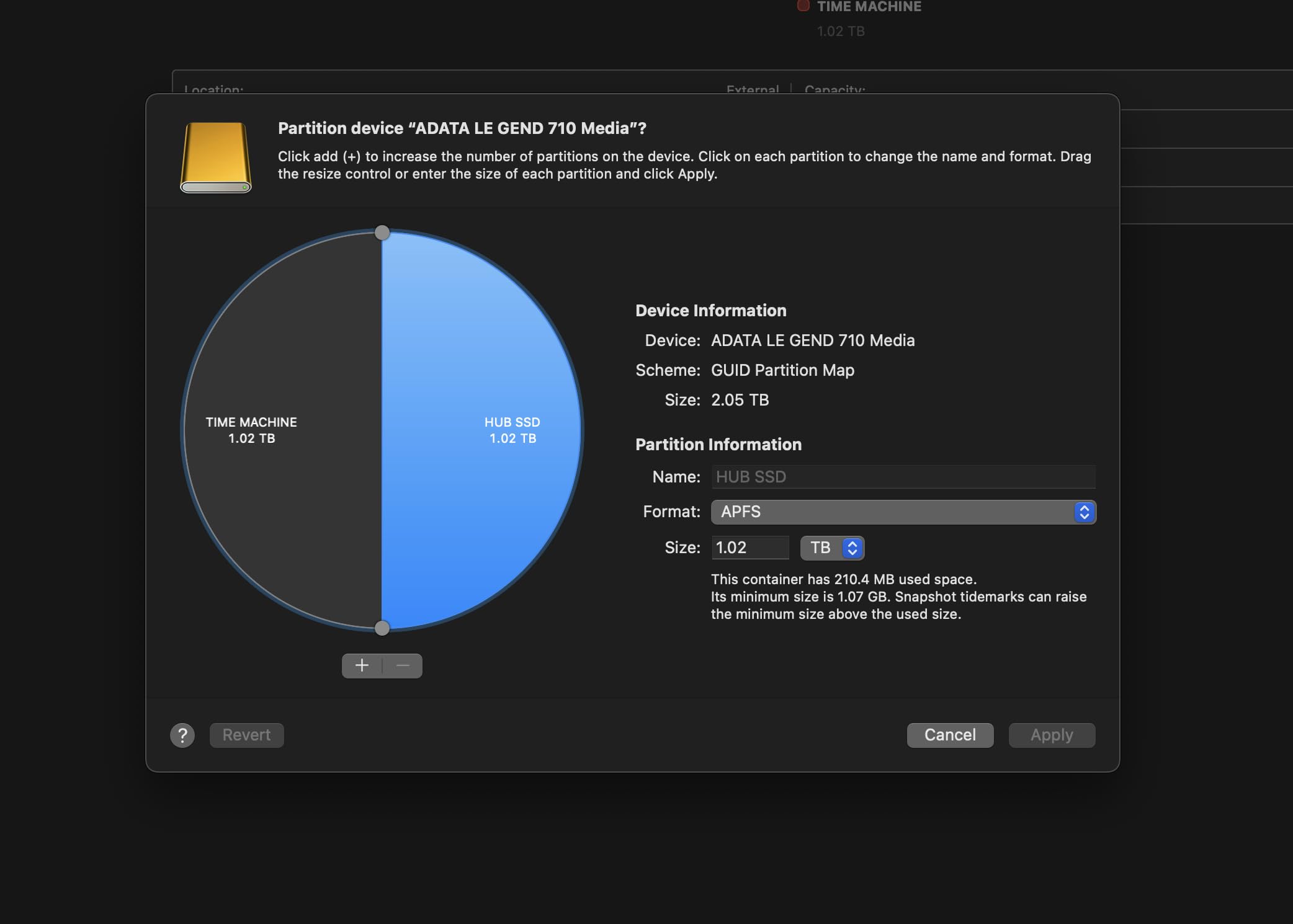
Task: Click the red TIME MACHINE legend icon behind the dialog
Action: tap(803, 6)
